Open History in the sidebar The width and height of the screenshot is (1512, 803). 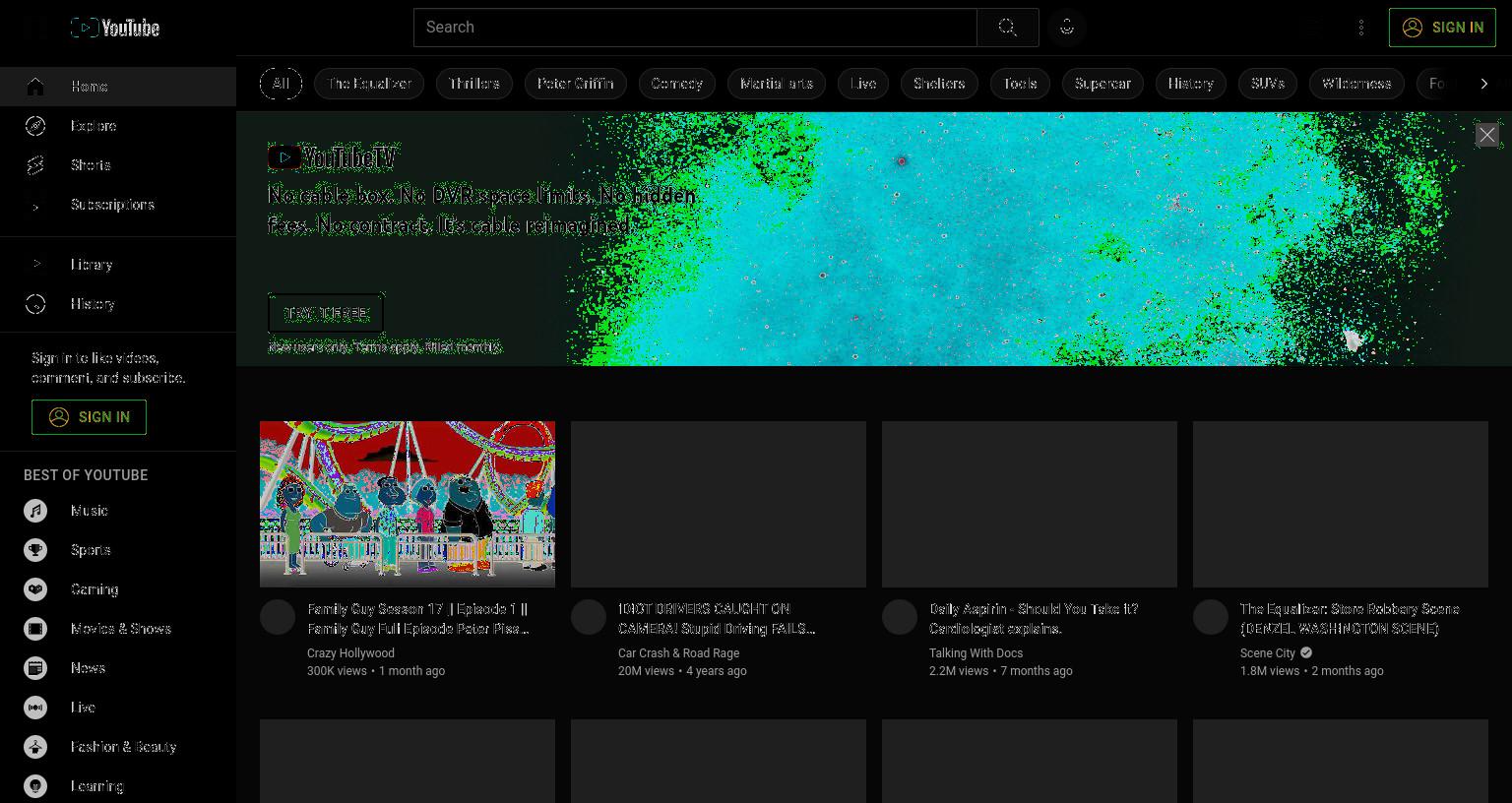point(118,304)
